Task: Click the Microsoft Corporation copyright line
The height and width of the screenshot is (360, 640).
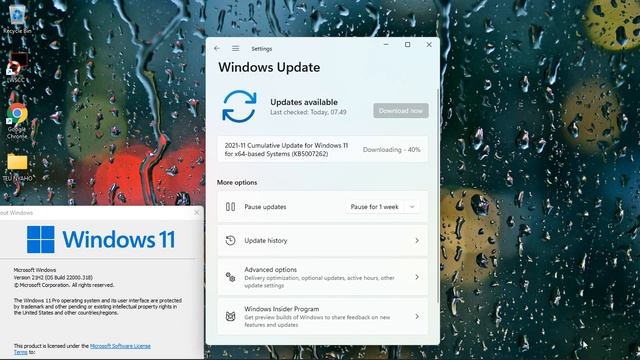Action: point(64,285)
